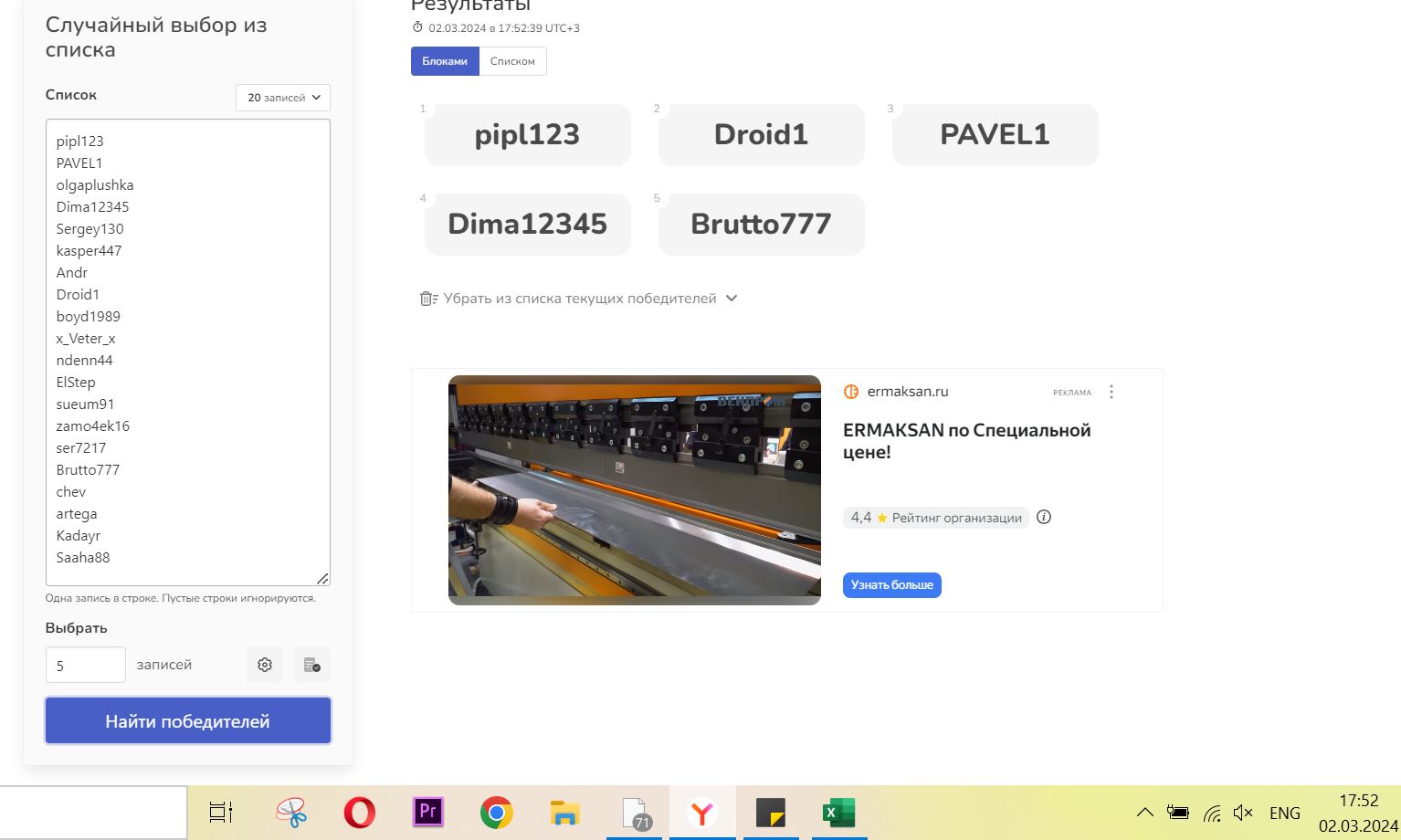Viewport: 1401px width, 840px height.
Task: Click 'Kadayr' in the list box
Action: 79,536
